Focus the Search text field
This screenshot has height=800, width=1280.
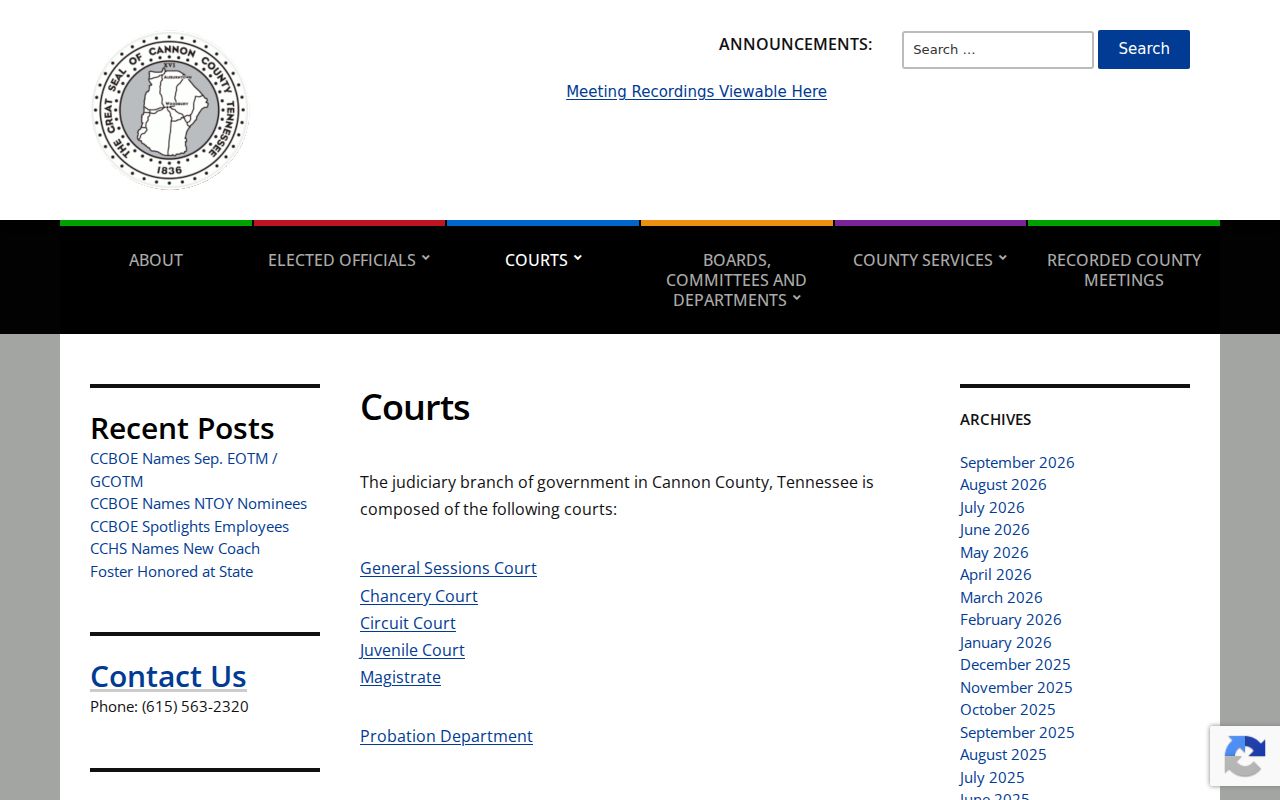tap(998, 50)
